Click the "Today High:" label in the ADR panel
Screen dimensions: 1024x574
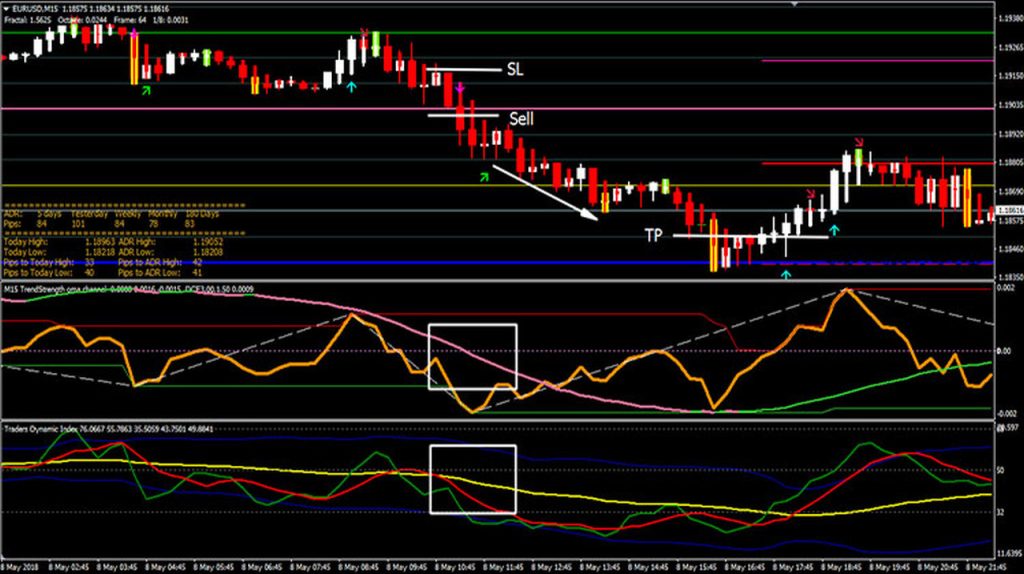tap(25, 242)
